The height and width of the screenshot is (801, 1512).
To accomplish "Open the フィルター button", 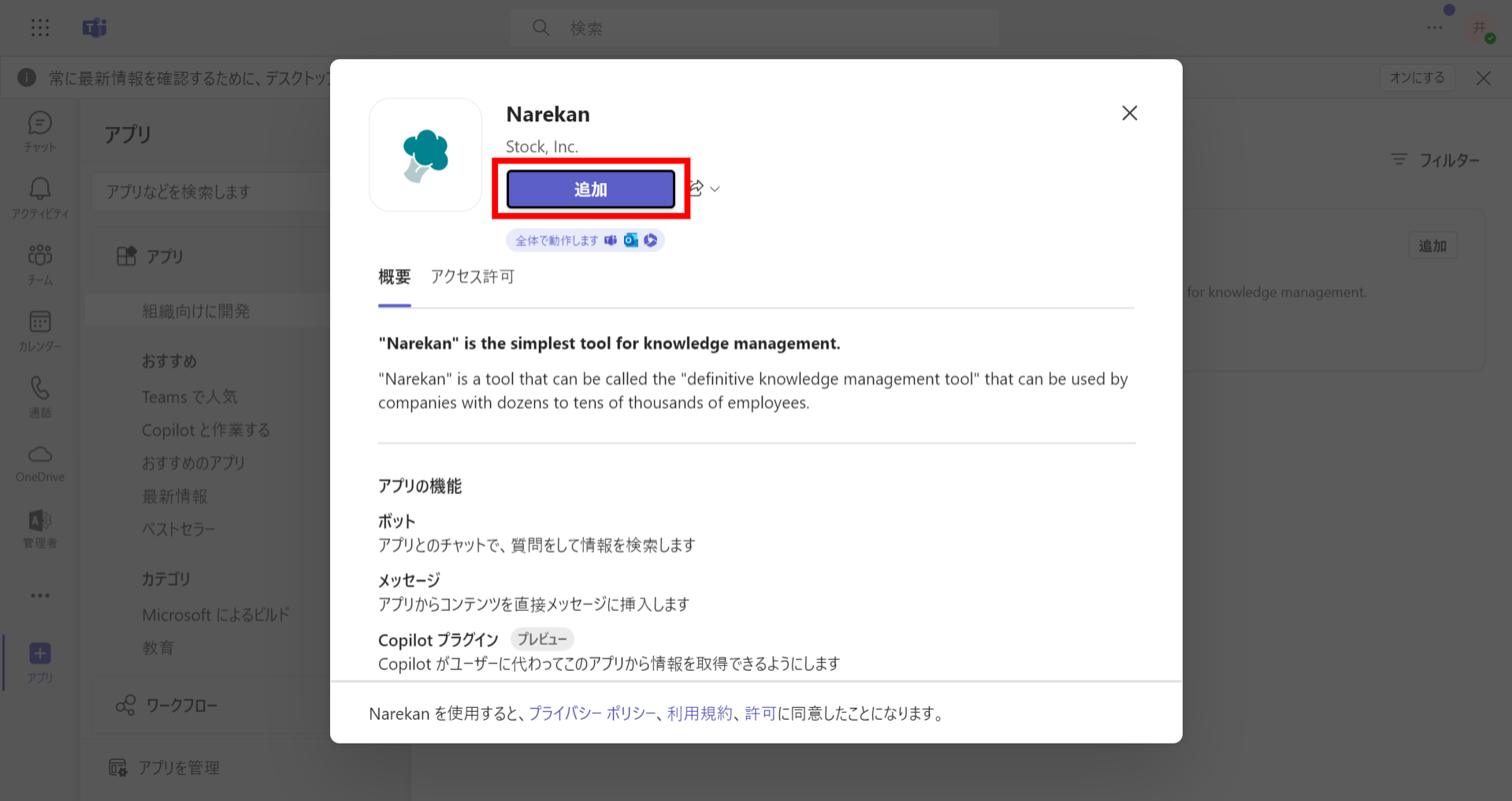I will [x=1436, y=160].
